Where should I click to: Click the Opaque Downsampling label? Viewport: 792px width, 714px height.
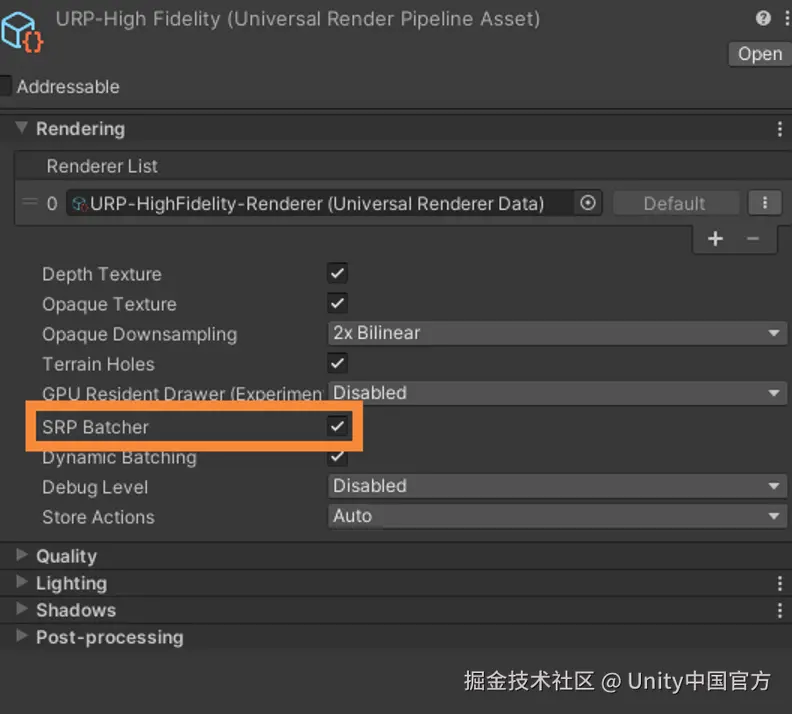(139, 334)
